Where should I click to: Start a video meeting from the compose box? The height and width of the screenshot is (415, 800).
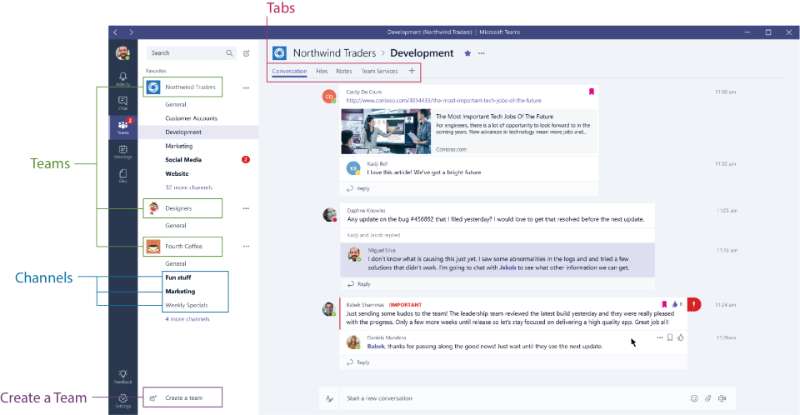722,398
